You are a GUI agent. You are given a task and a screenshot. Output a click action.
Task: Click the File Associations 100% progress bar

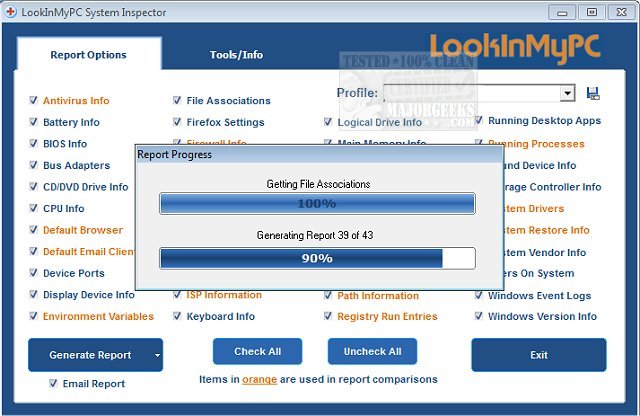(317, 203)
